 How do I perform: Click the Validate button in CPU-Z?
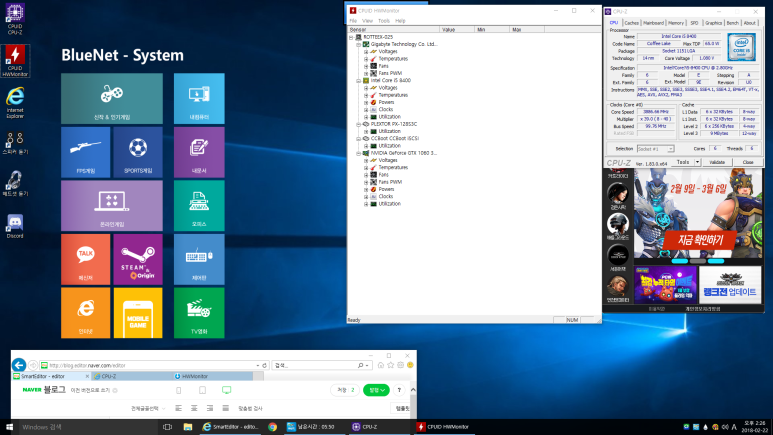point(717,162)
